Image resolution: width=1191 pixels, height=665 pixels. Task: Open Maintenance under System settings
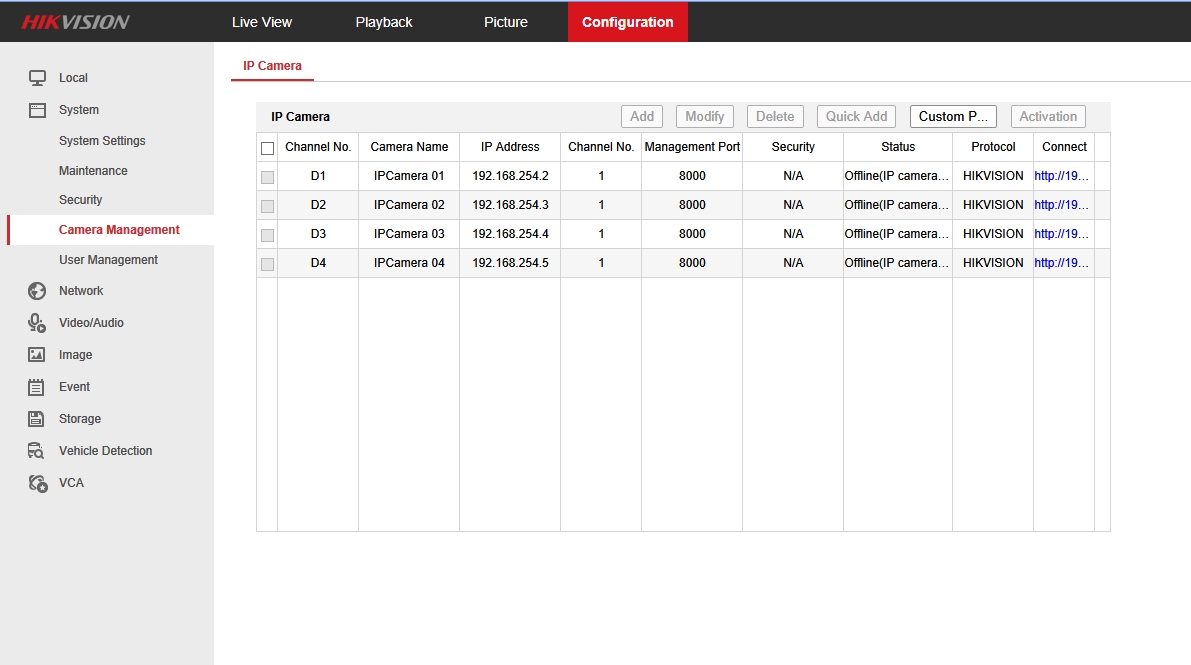(x=93, y=171)
